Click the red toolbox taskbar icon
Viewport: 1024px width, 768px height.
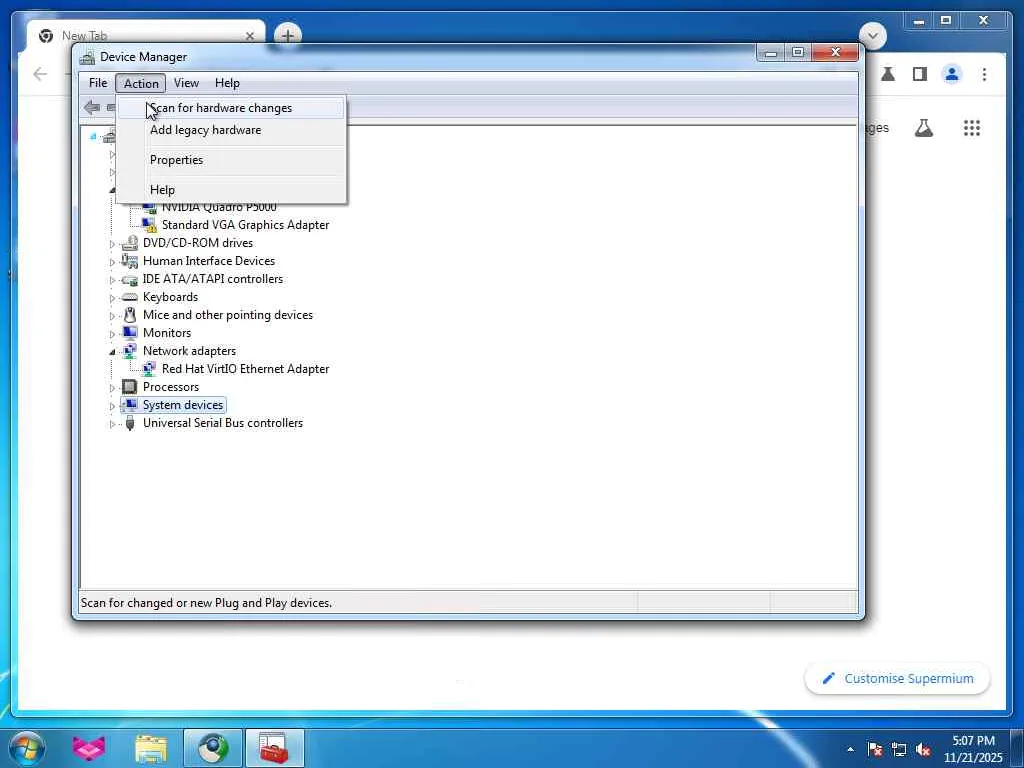(274, 748)
